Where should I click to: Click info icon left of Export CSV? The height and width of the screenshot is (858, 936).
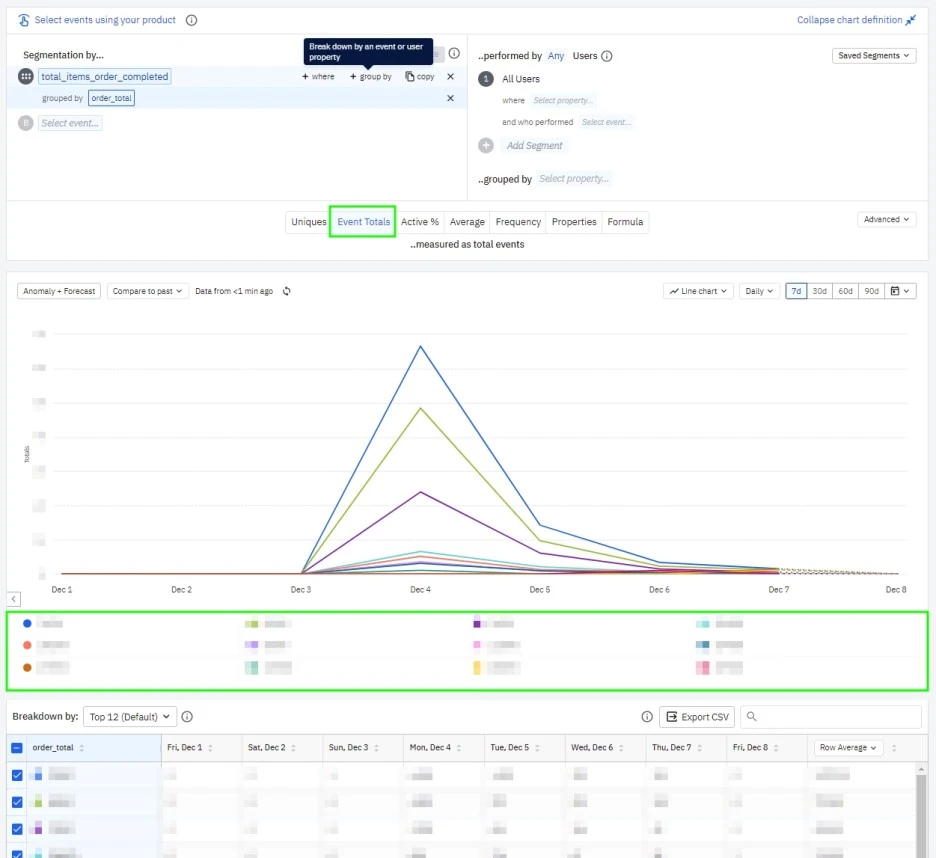(x=647, y=716)
